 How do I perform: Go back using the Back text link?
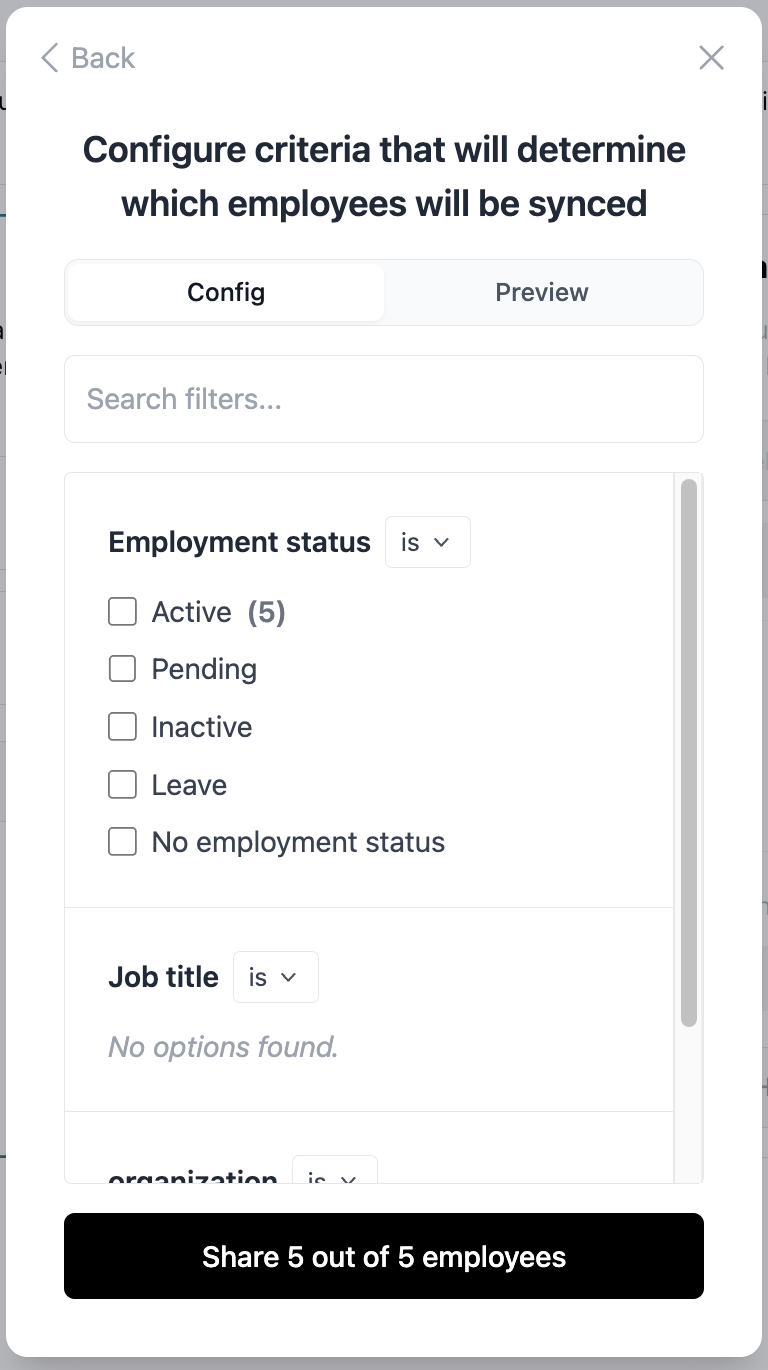click(x=103, y=58)
